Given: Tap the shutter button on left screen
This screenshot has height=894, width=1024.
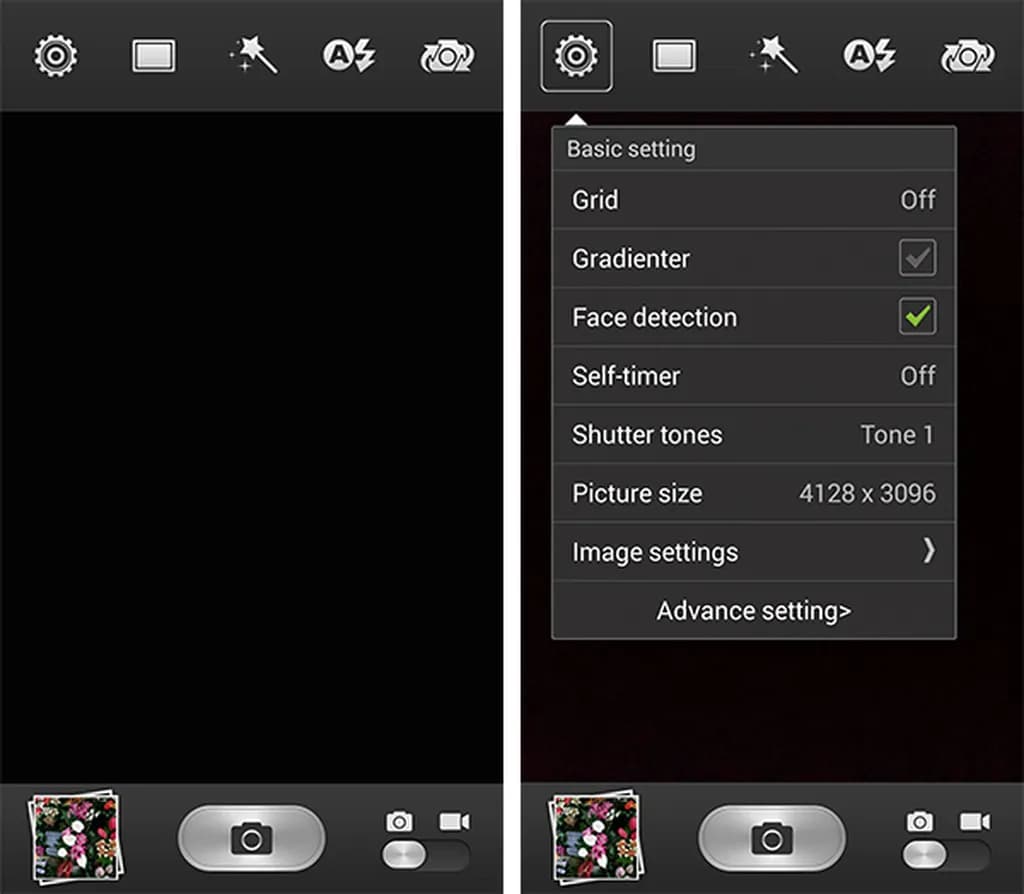Looking at the screenshot, I should pyautogui.click(x=251, y=838).
